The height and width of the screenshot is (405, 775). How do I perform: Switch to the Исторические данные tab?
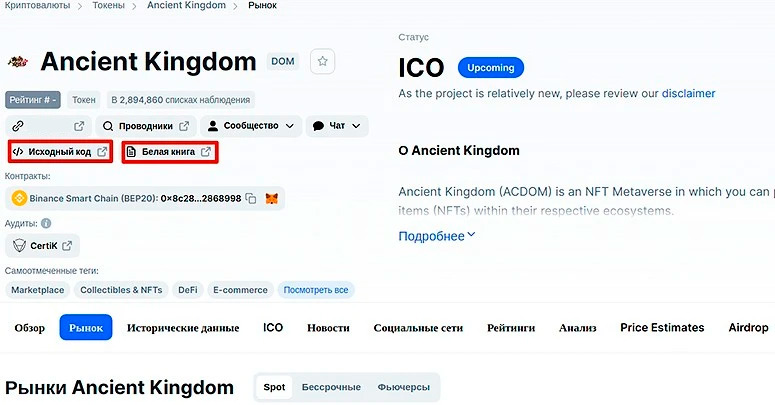click(183, 328)
